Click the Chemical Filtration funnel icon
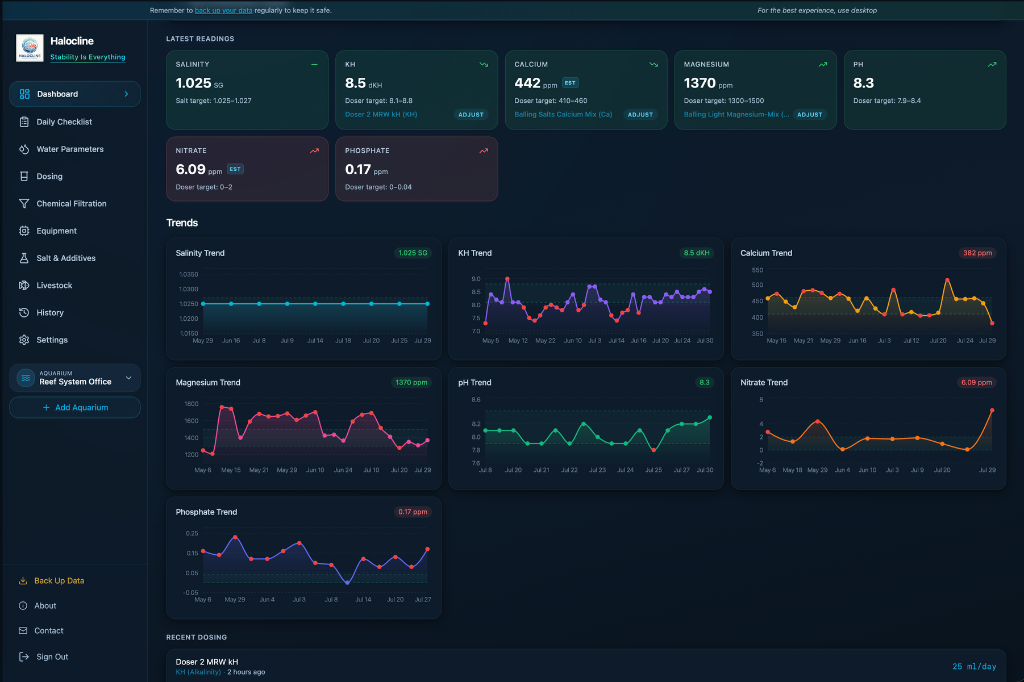Viewport: 1024px width, 682px height. (x=24, y=204)
